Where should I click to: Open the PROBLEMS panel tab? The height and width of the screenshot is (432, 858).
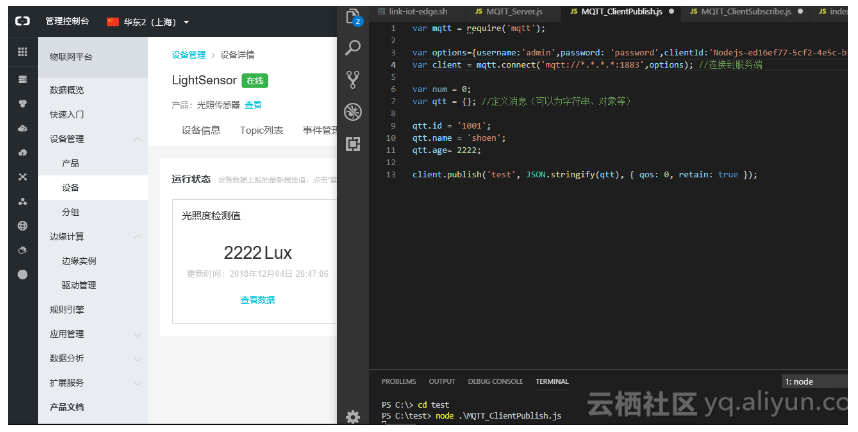coord(398,382)
